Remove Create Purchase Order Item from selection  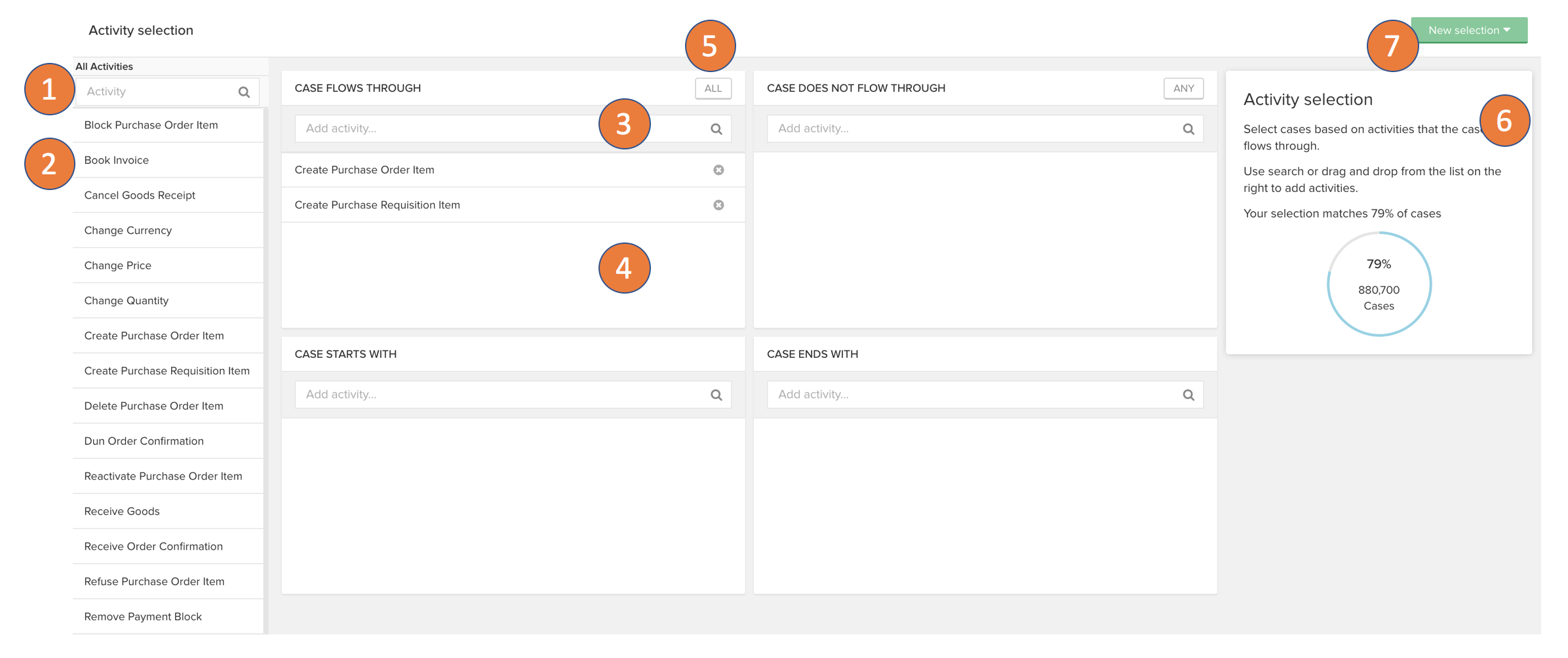tap(718, 170)
